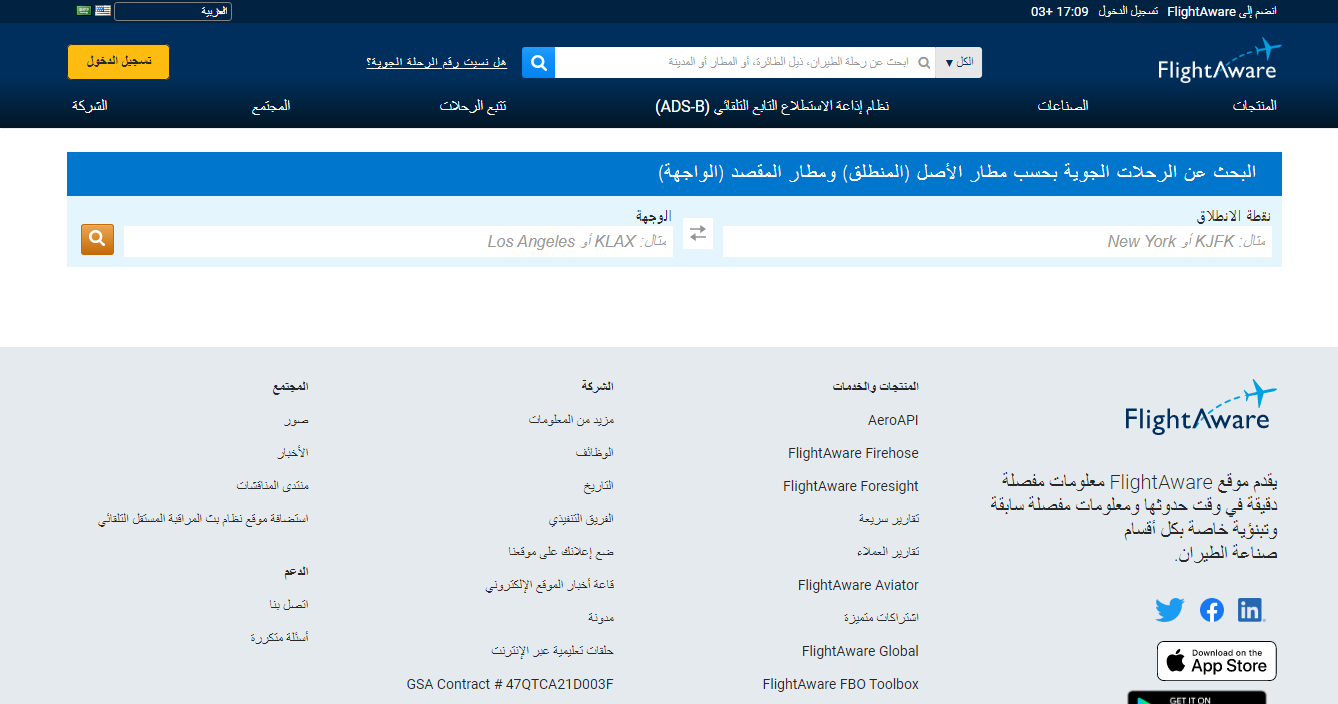Click the Download on the App Store badge
This screenshot has width=1338, height=704.
click(1217, 661)
